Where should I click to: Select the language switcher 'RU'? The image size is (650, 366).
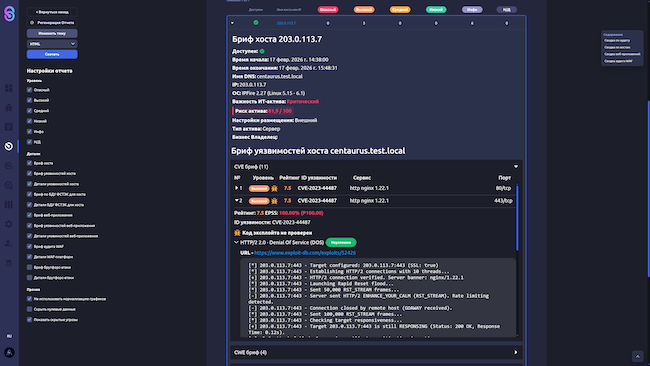(9, 336)
